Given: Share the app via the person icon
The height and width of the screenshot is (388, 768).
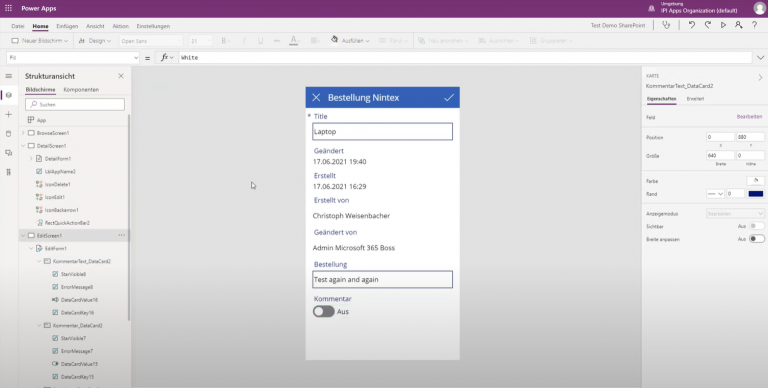Looking at the screenshot, I should [x=739, y=25].
